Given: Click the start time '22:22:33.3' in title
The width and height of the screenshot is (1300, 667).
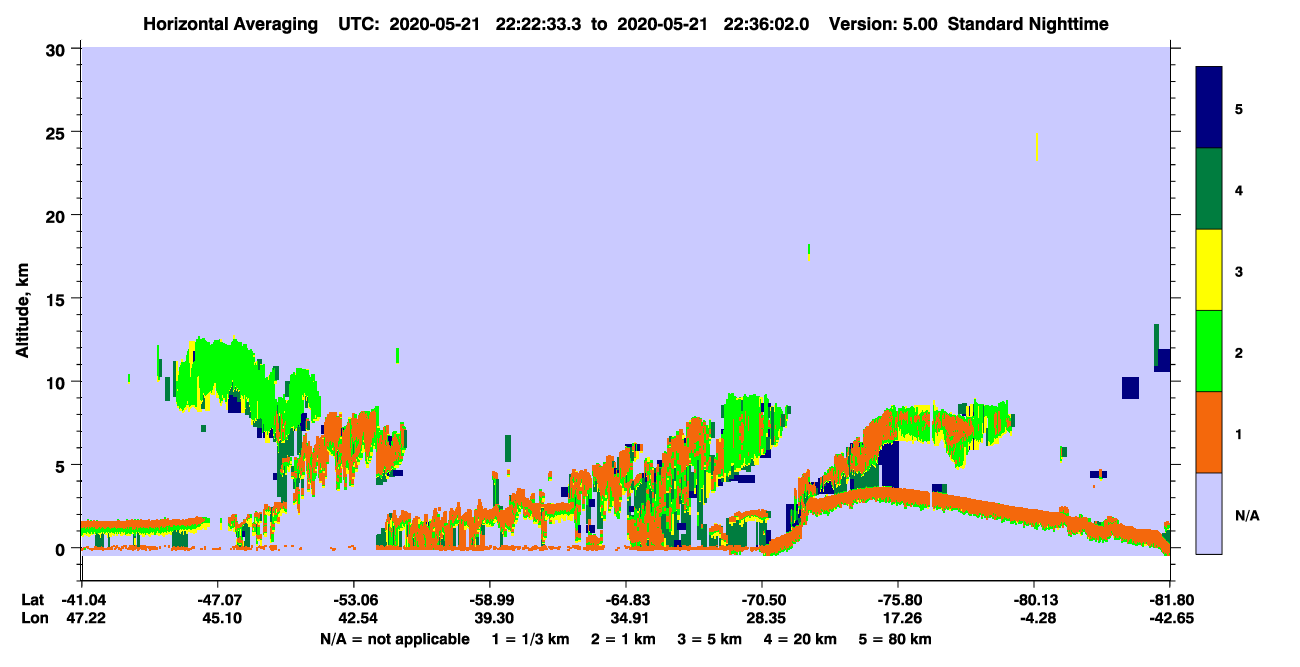Looking at the screenshot, I should [x=538, y=24].
